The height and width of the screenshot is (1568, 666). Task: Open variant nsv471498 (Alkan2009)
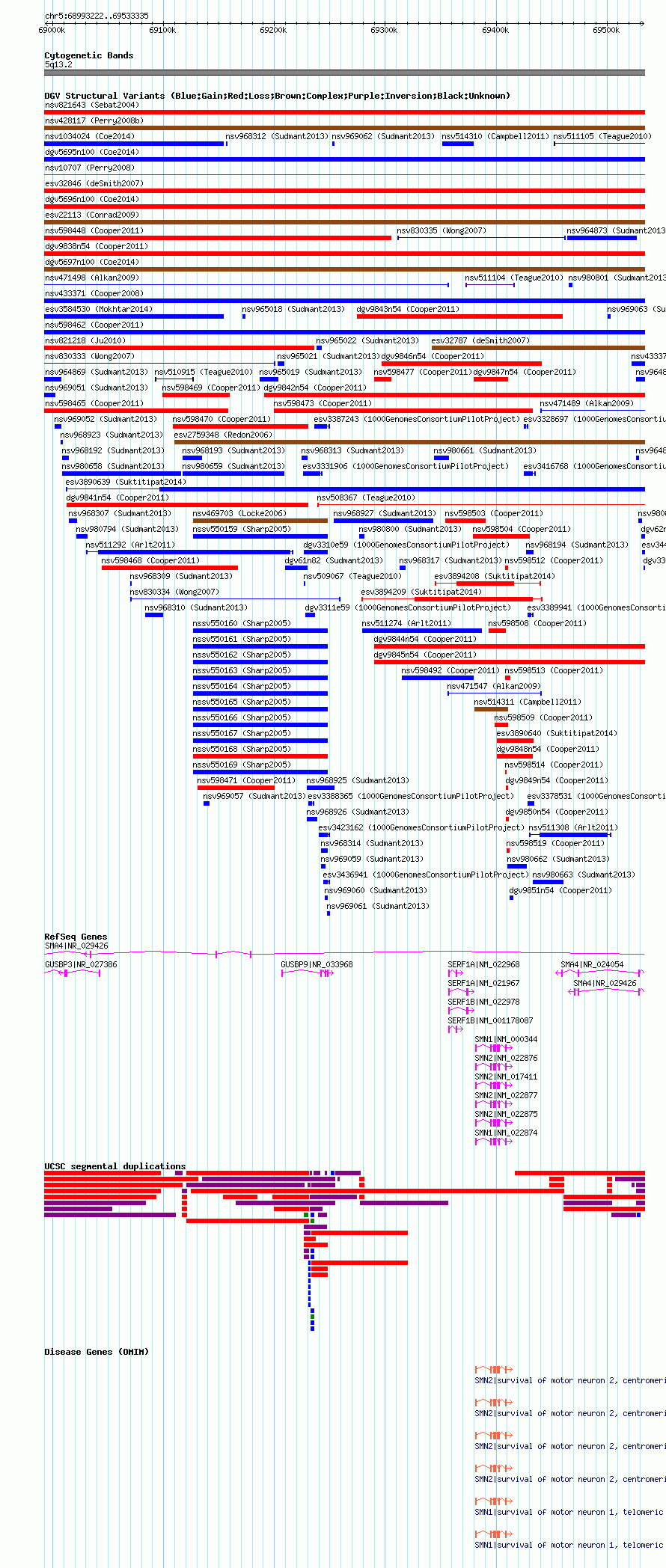tap(92, 278)
